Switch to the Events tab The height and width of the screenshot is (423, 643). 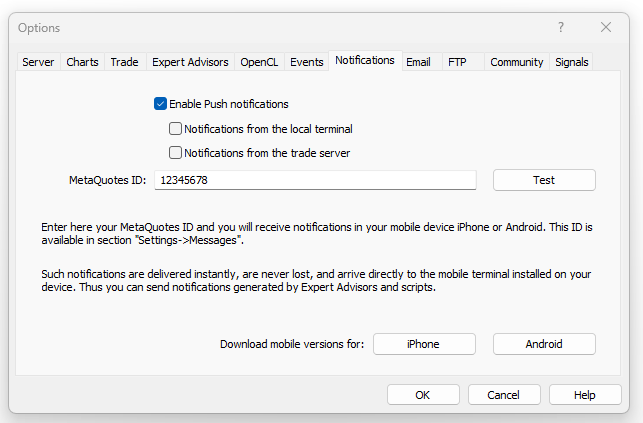click(307, 62)
